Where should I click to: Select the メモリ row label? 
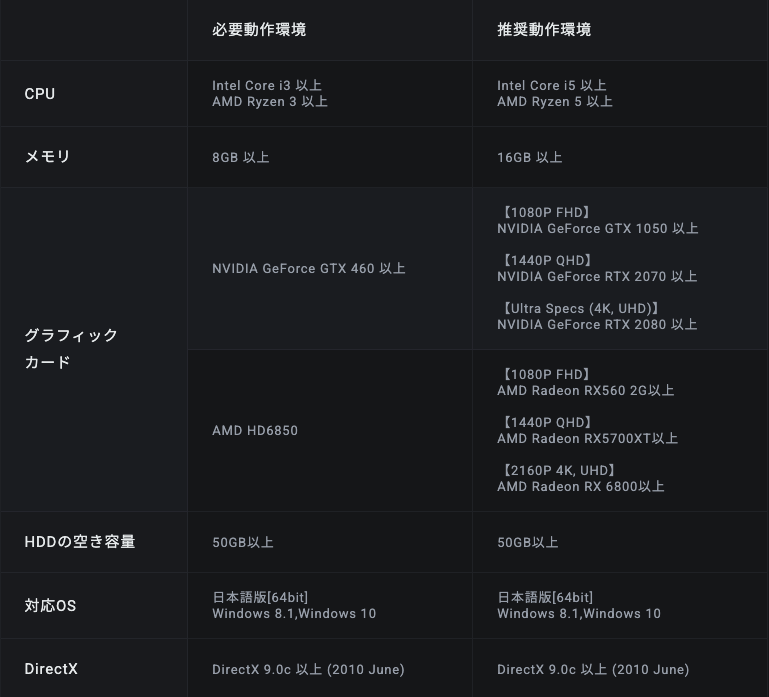48,156
